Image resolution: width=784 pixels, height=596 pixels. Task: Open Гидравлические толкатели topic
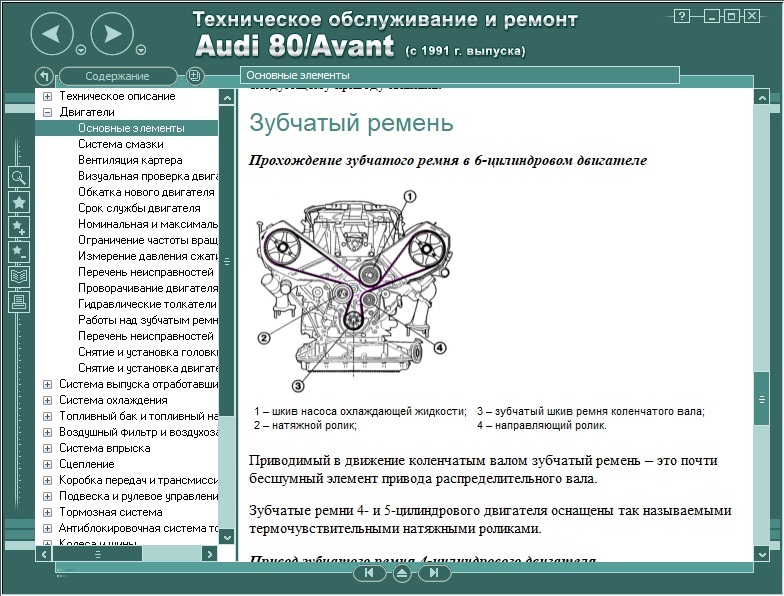tap(148, 304)
